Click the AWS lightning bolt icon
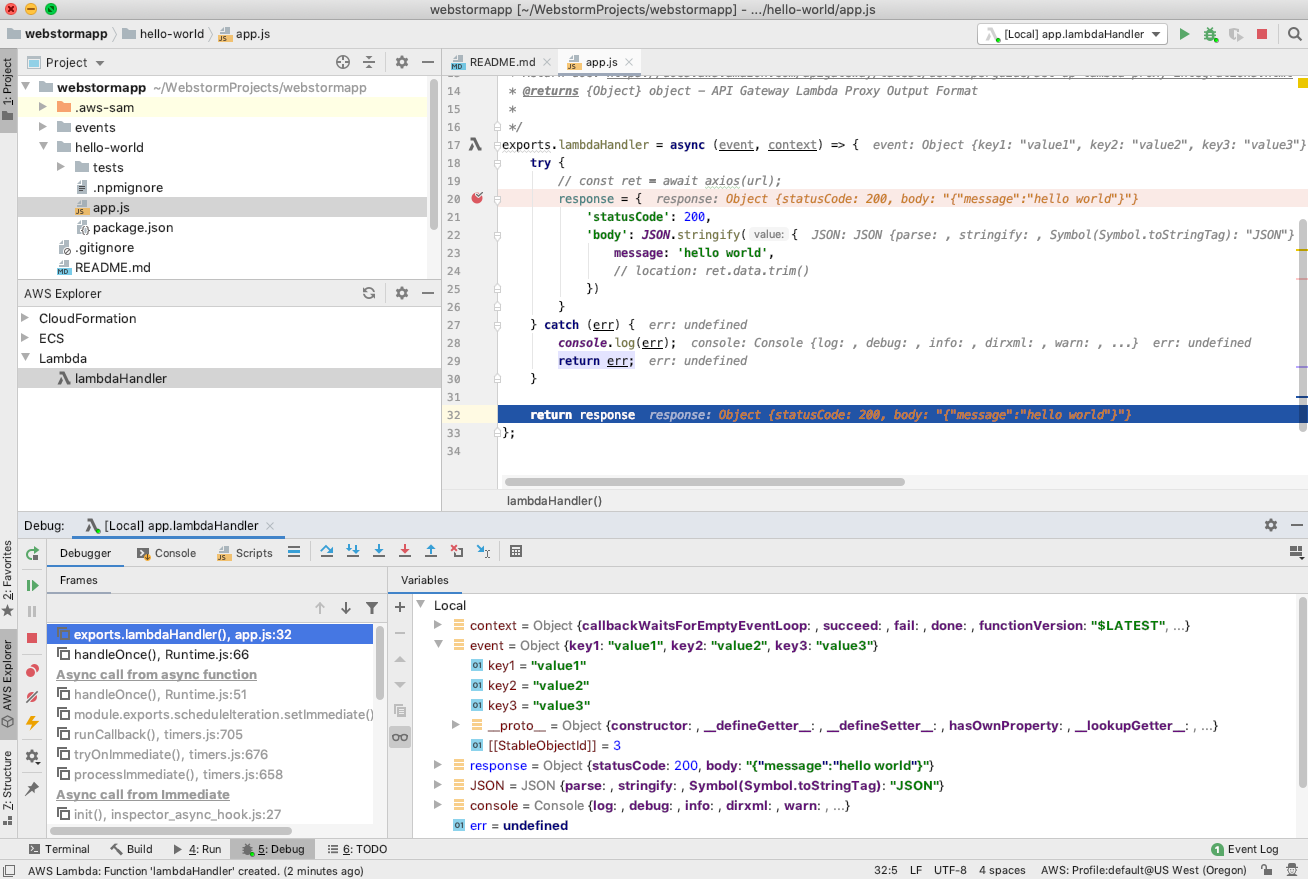This screenshot has width=1308, height=879. [x=32, y=722]
